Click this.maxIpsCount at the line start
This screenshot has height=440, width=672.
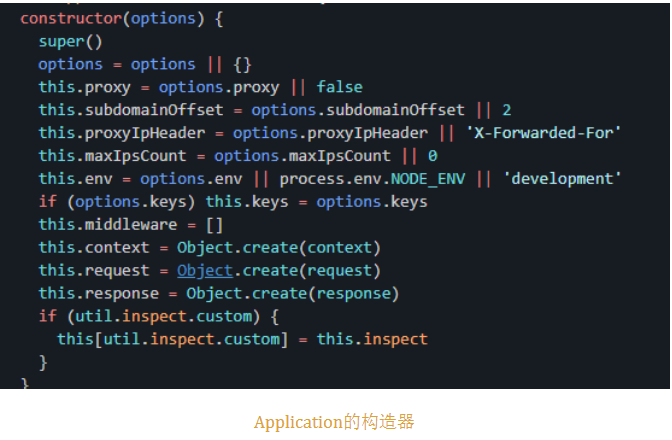113,155
